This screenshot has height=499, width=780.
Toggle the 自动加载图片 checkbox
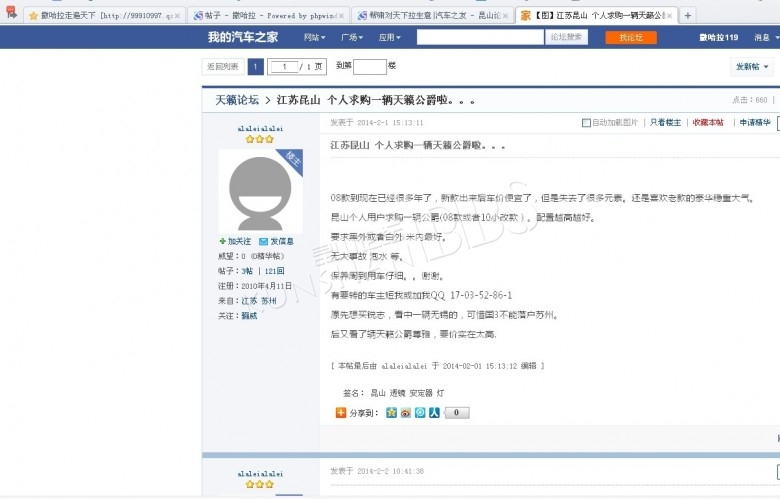click(586, 122)
